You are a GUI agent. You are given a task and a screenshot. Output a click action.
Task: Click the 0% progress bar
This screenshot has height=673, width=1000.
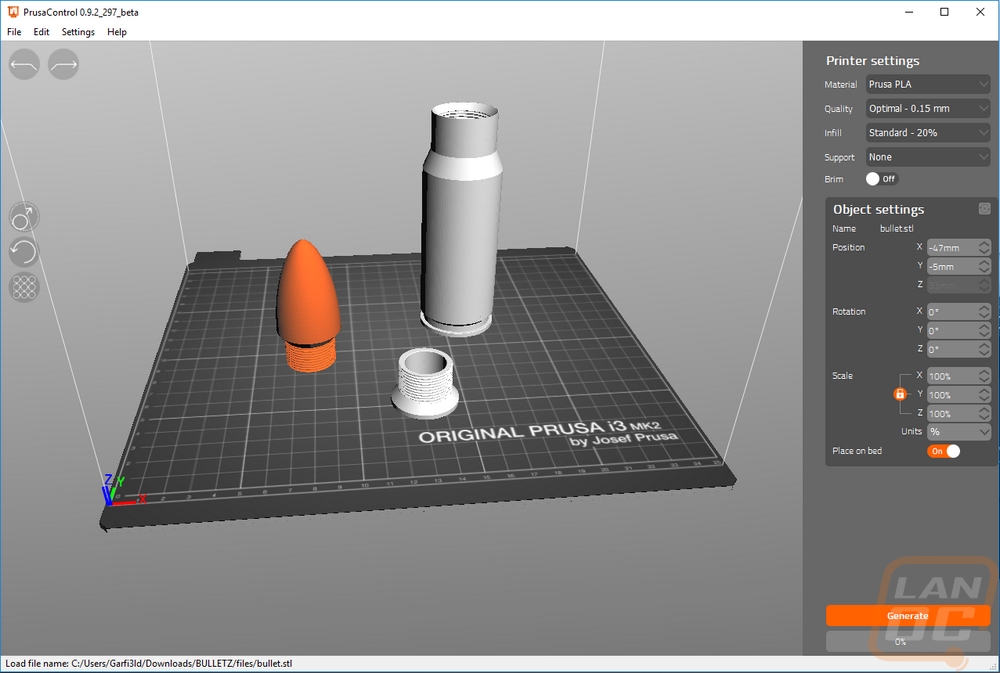pos(908,642)
